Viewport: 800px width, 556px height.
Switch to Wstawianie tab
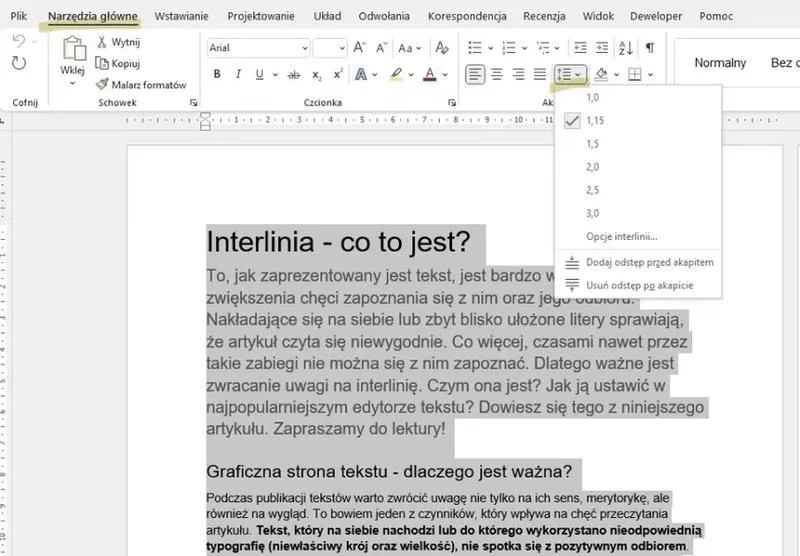click(182, 16)
